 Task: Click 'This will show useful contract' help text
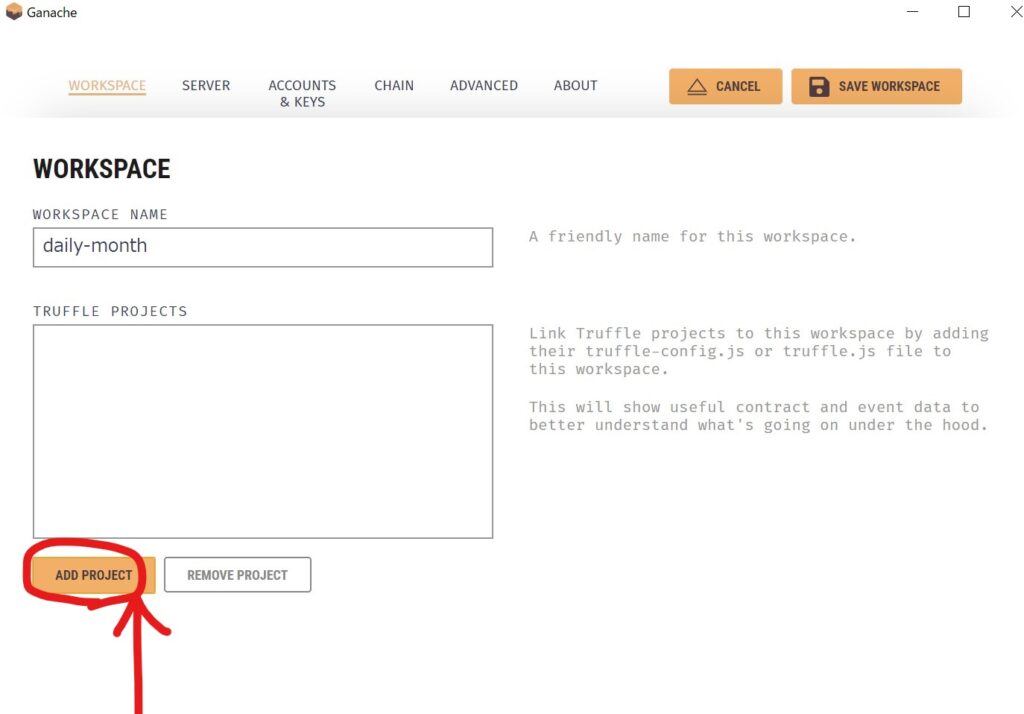click(758, 415)
